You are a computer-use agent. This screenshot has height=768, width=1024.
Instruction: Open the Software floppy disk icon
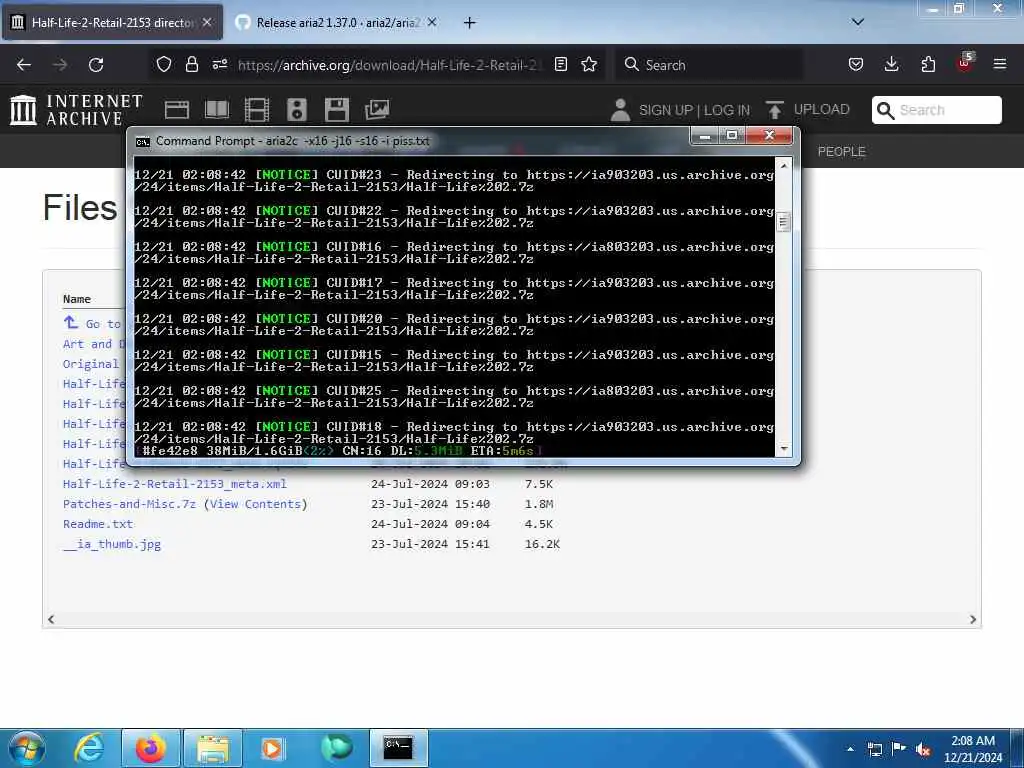click(x=337, y=110)
